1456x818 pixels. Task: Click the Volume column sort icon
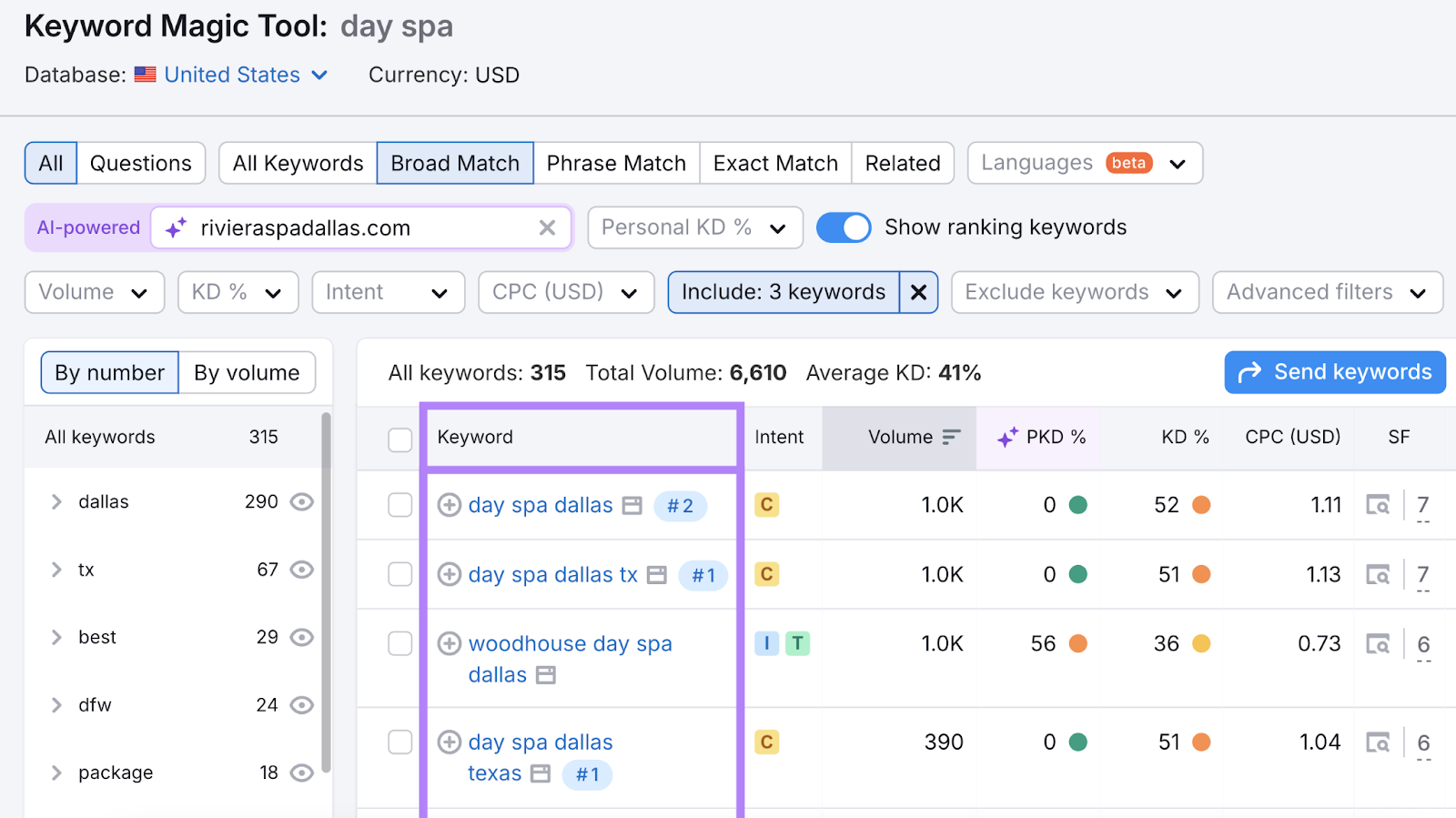(x=951, y=438)
